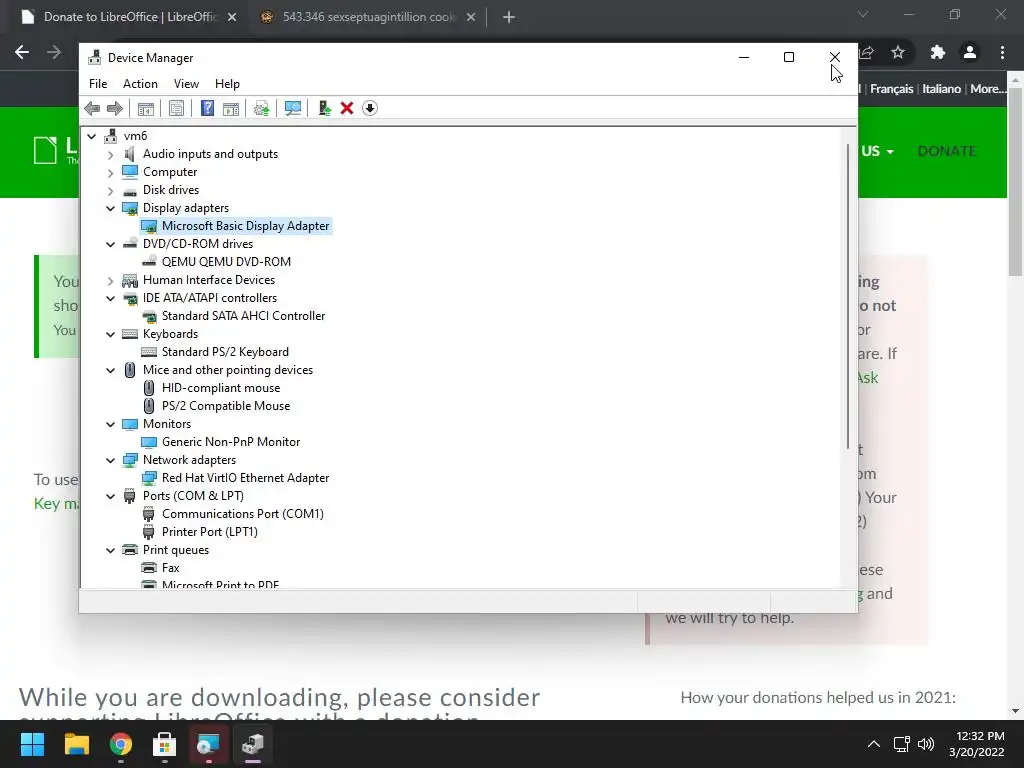
Task: Bookmark this page with star icon
Action: tap(898, 52)
